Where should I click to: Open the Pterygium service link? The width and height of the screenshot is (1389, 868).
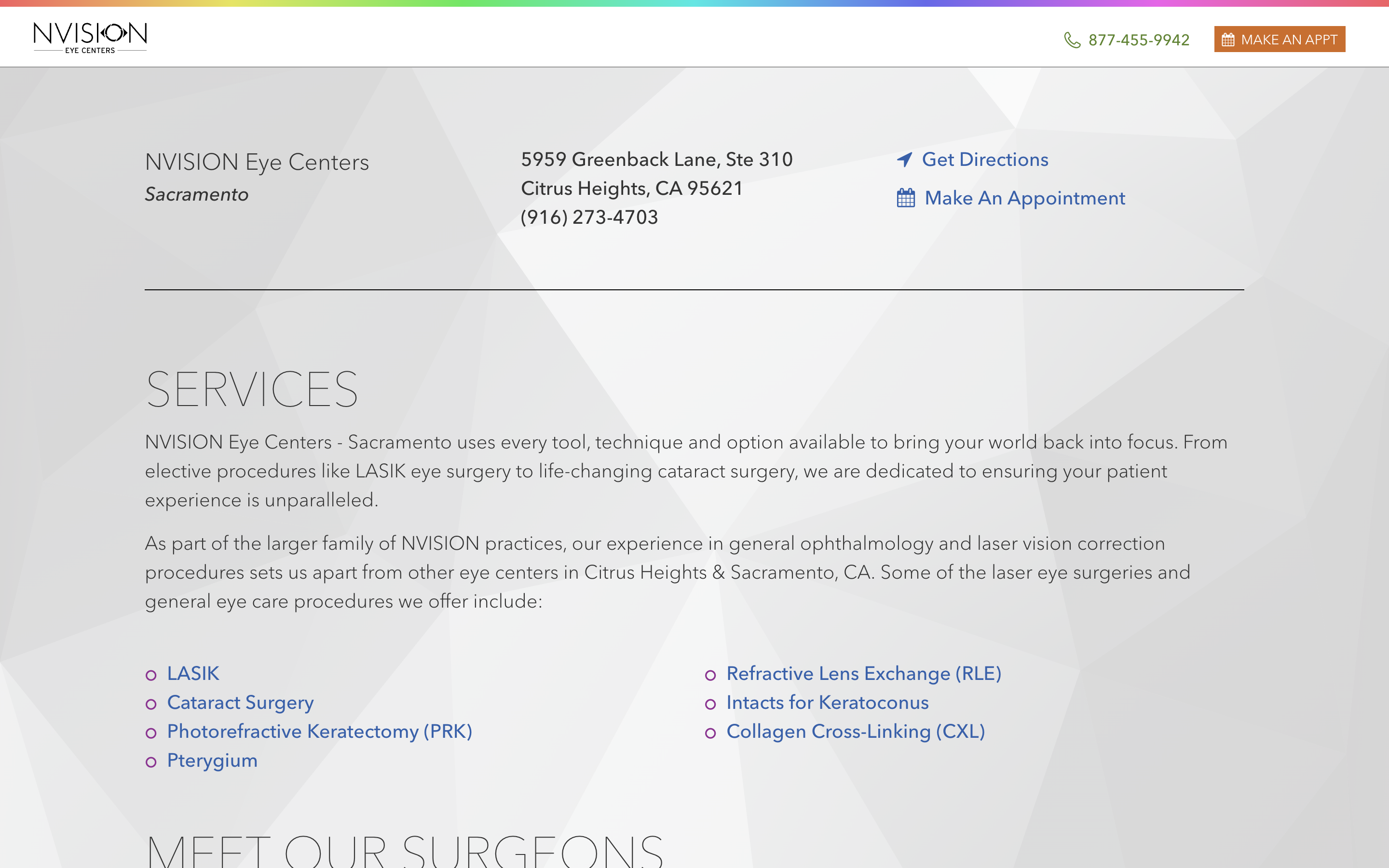[212, 760]
